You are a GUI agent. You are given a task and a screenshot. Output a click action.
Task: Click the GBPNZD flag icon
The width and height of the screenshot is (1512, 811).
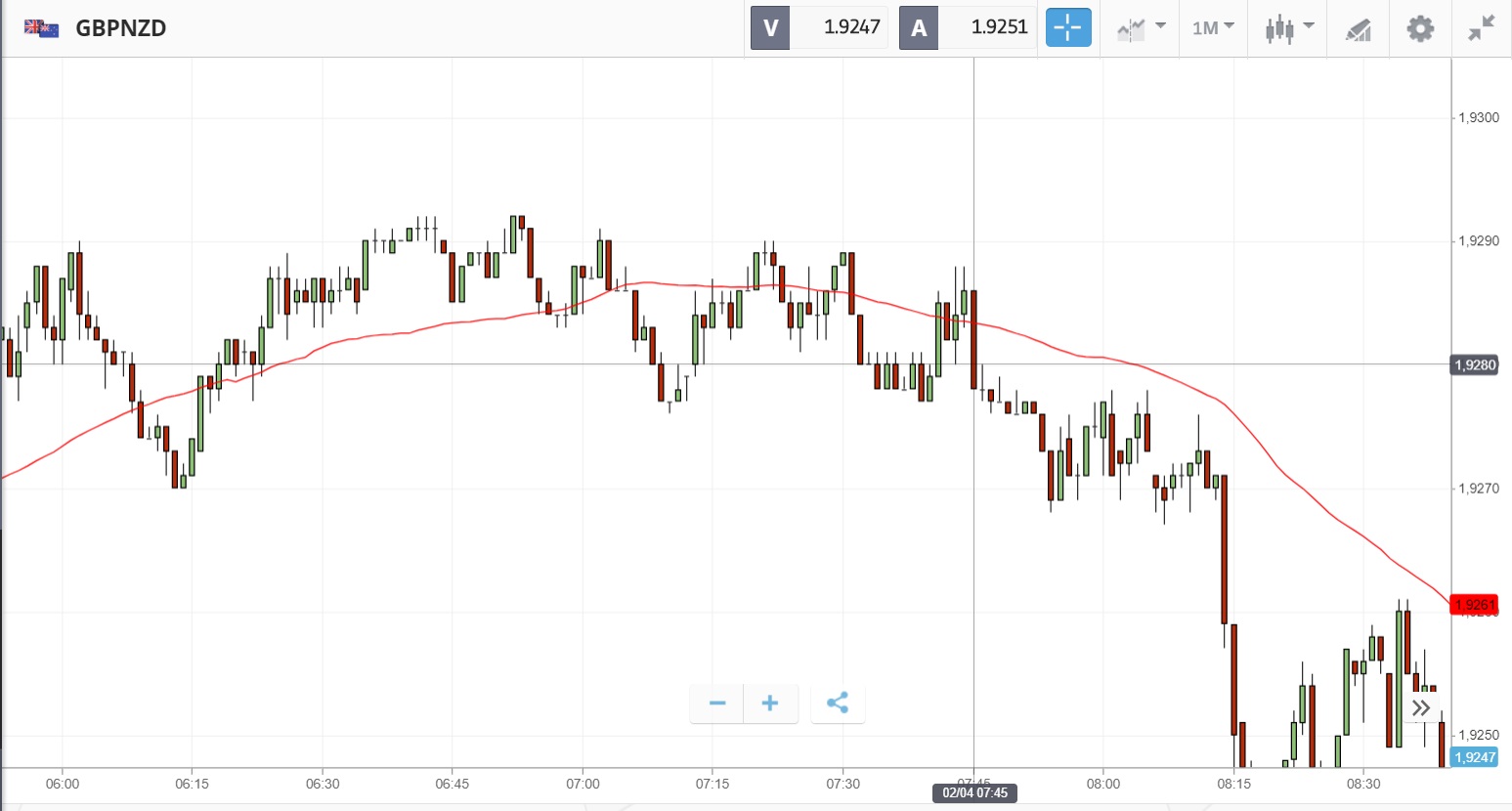pos(42,28)
